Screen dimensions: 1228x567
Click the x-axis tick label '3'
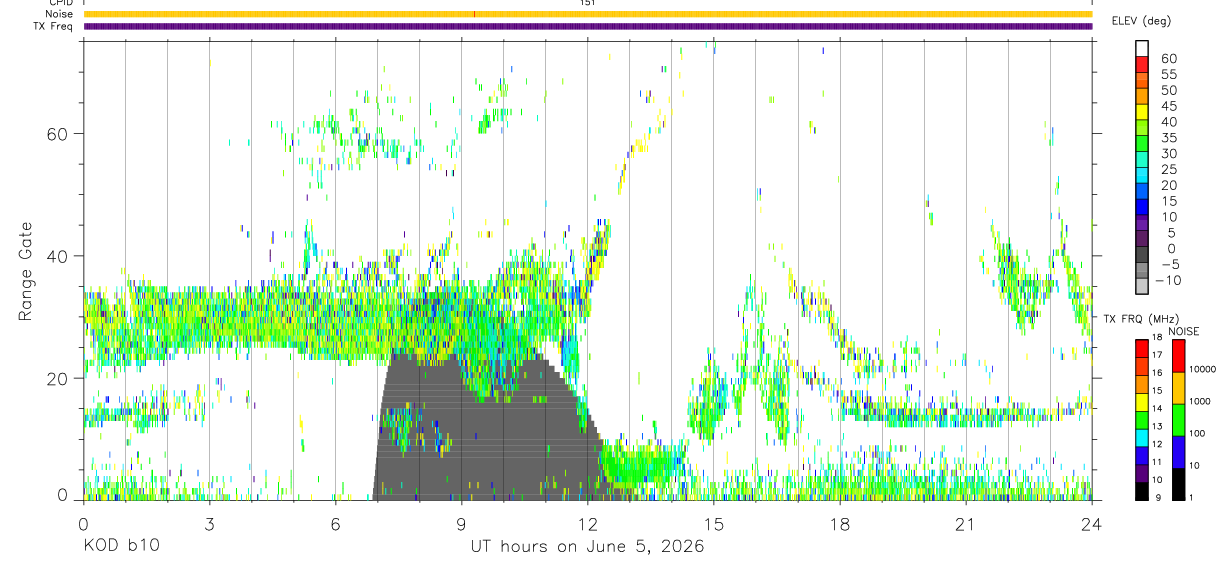(x=209, y=524)
